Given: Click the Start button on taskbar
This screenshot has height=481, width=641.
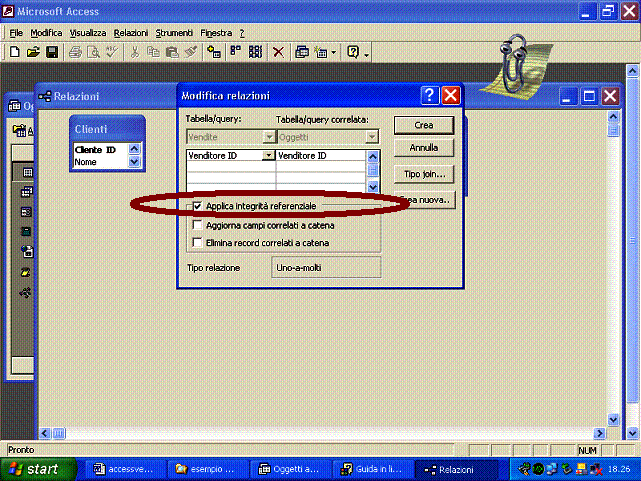Looking at the screenshot, I should tap(38, 469).
